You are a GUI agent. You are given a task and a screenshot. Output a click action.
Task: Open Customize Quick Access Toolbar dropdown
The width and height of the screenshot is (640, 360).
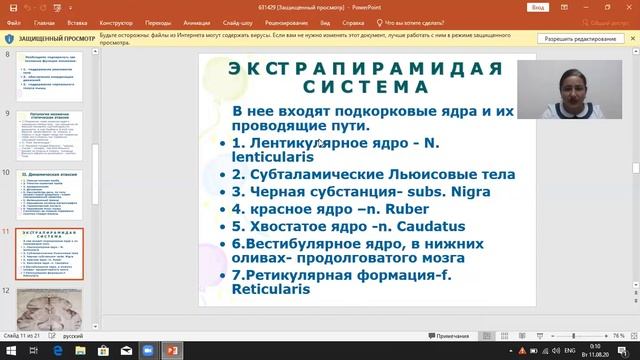coord(70,8)
